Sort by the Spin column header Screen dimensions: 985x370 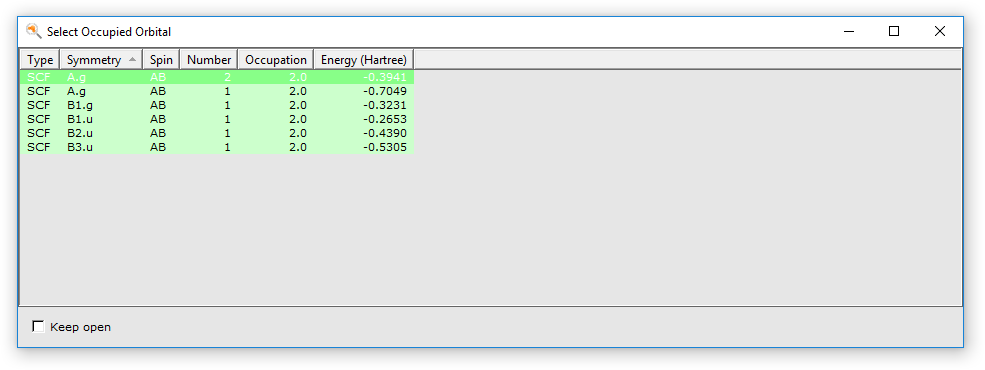(x=161, y=60)
